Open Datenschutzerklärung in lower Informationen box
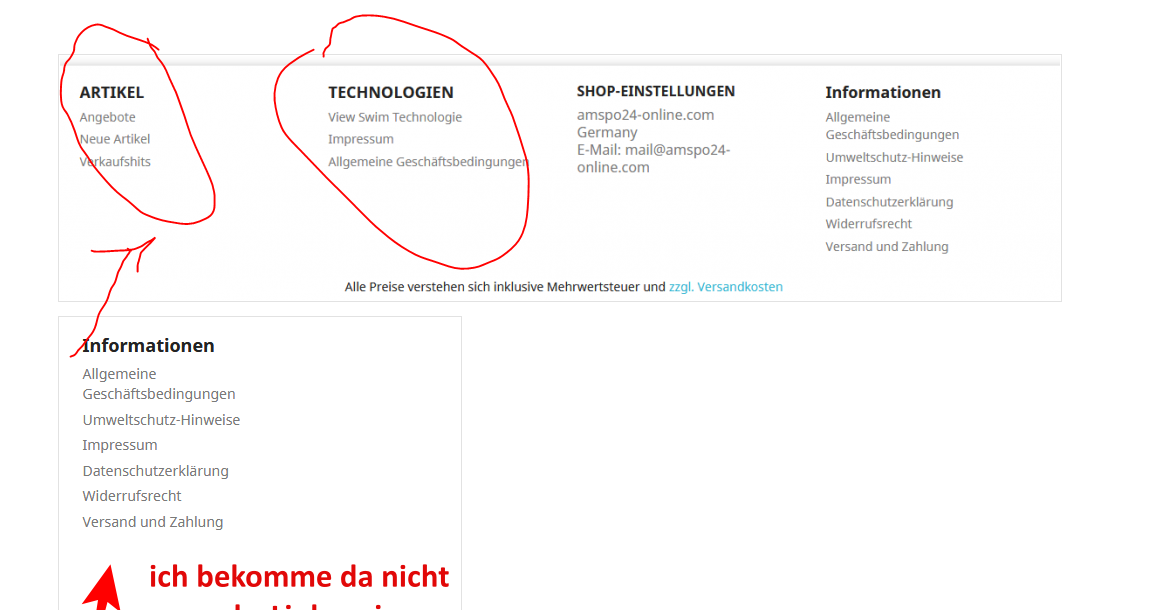 (x=155, y=471)
